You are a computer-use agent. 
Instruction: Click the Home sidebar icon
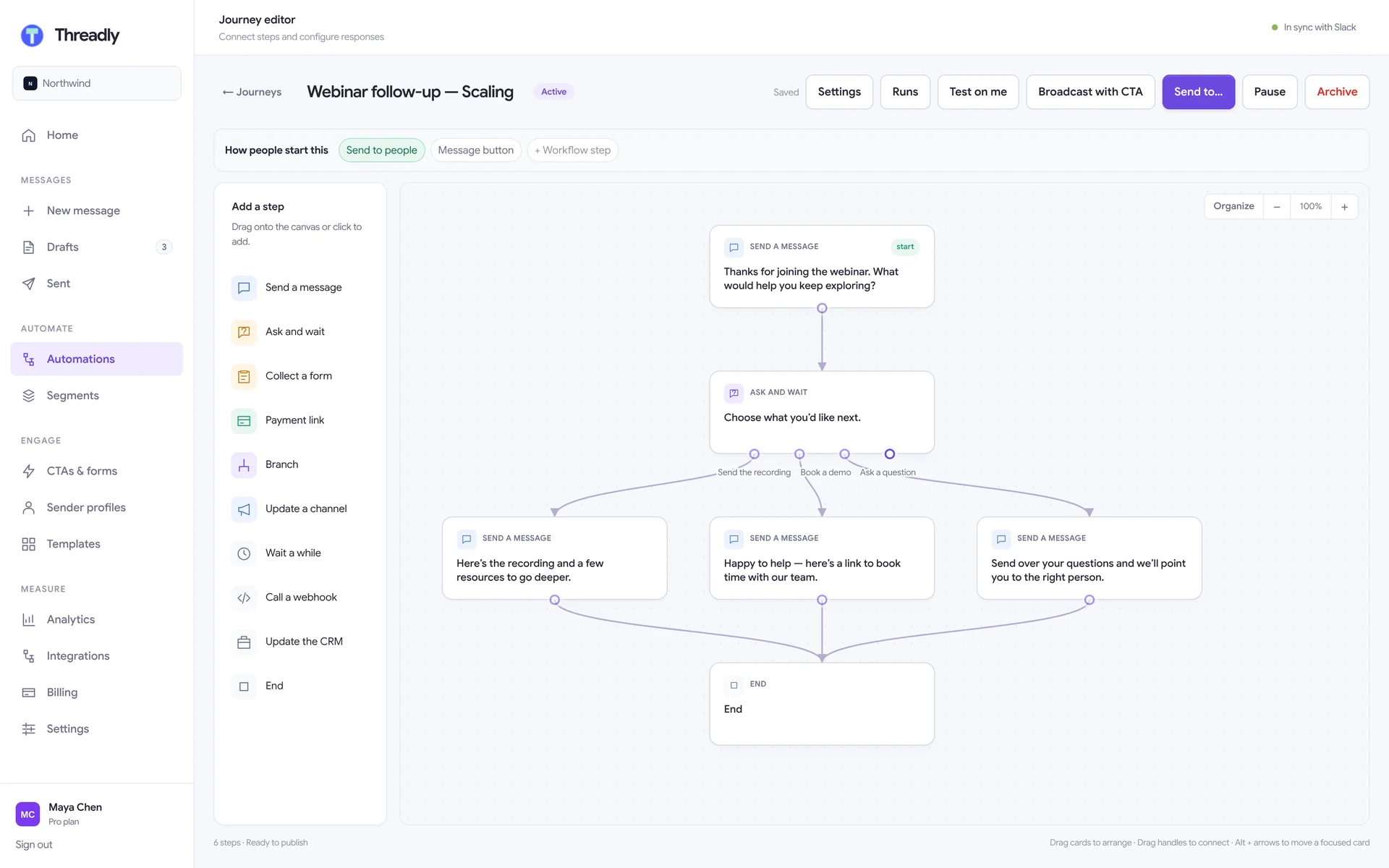(29, 135)
